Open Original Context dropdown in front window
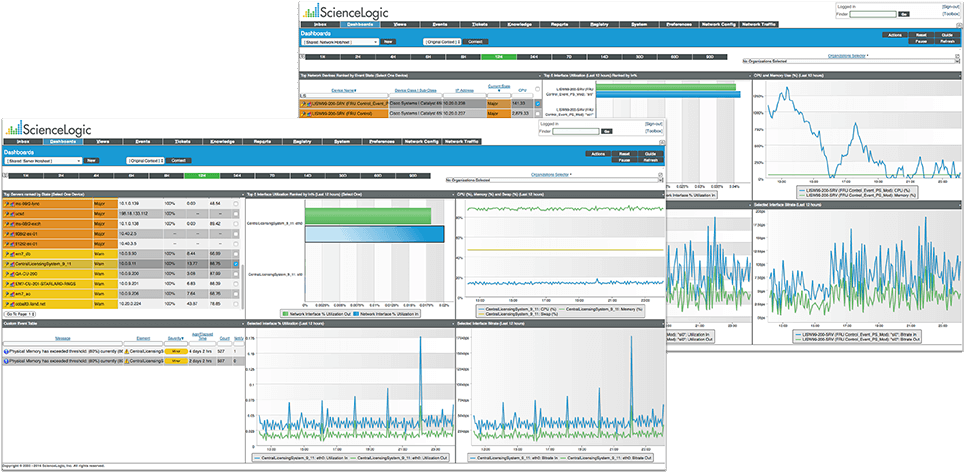Screen dimensions: 964x472 coord(145,160)
